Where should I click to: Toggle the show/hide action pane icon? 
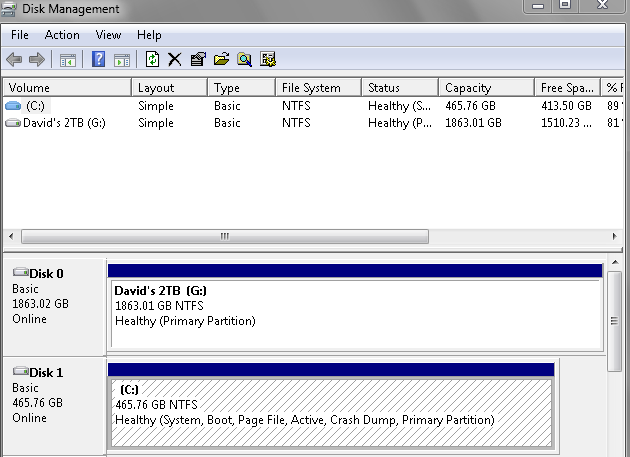[x=122, y=60]
